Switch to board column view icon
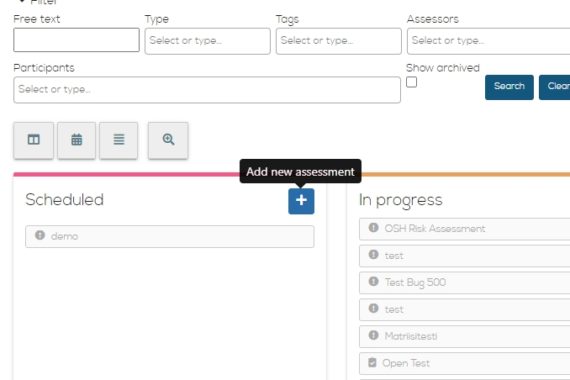Screen dimensions: 570x380 tap(33, 140)
